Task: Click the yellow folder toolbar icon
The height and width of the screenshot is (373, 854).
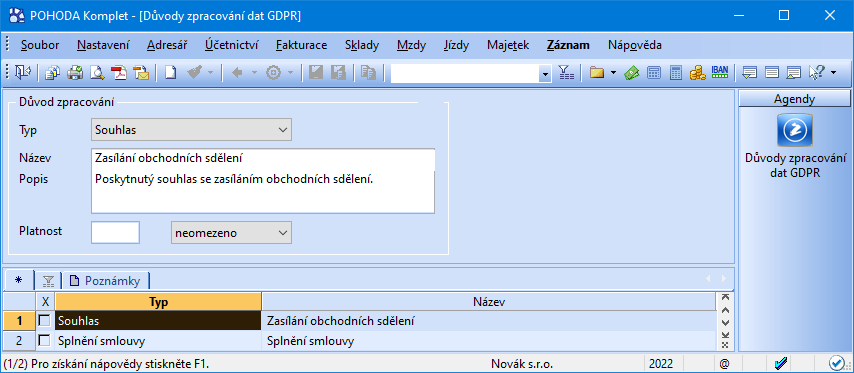Action: coord(597,73)
